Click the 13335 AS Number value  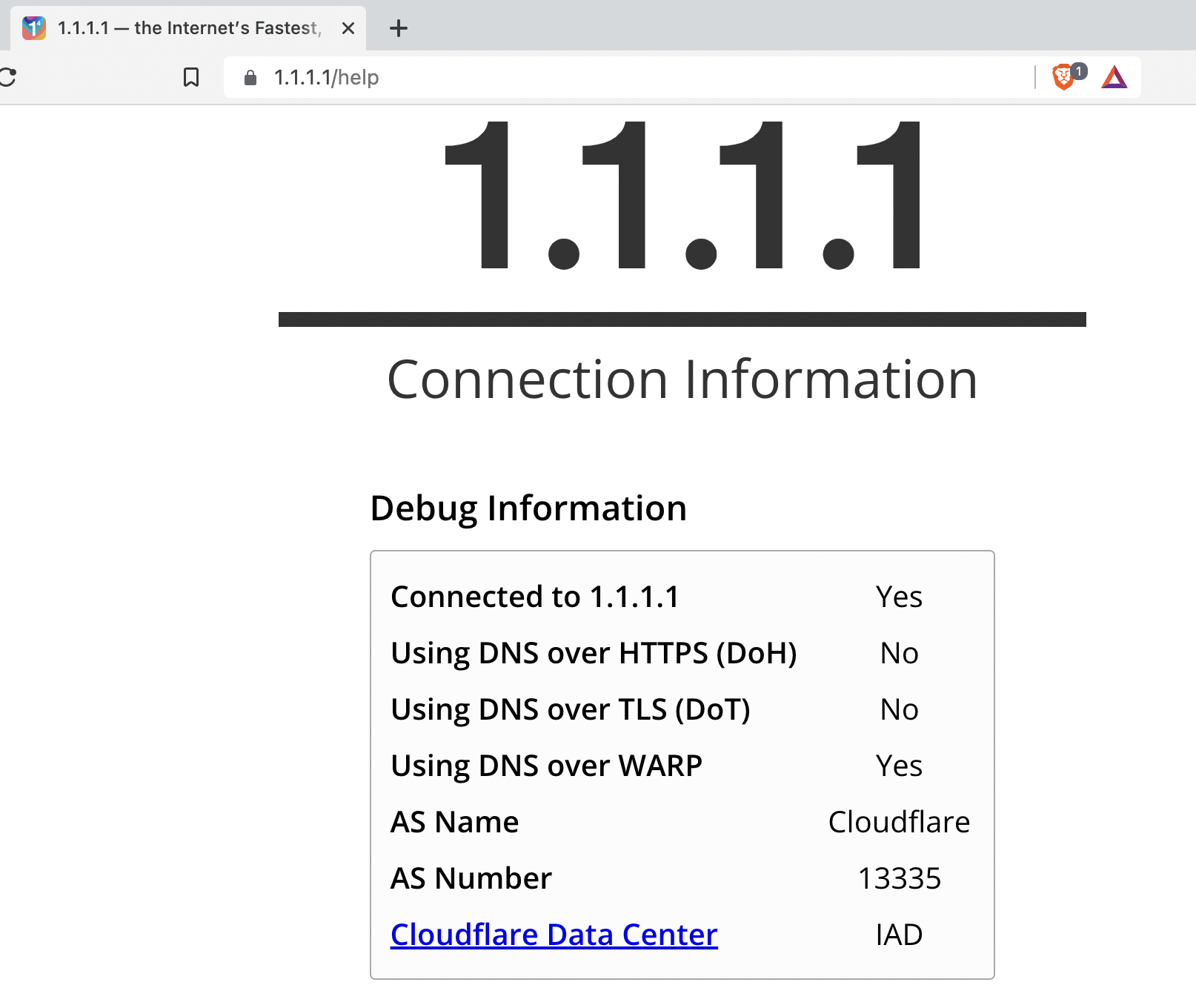tap(899, 878)
